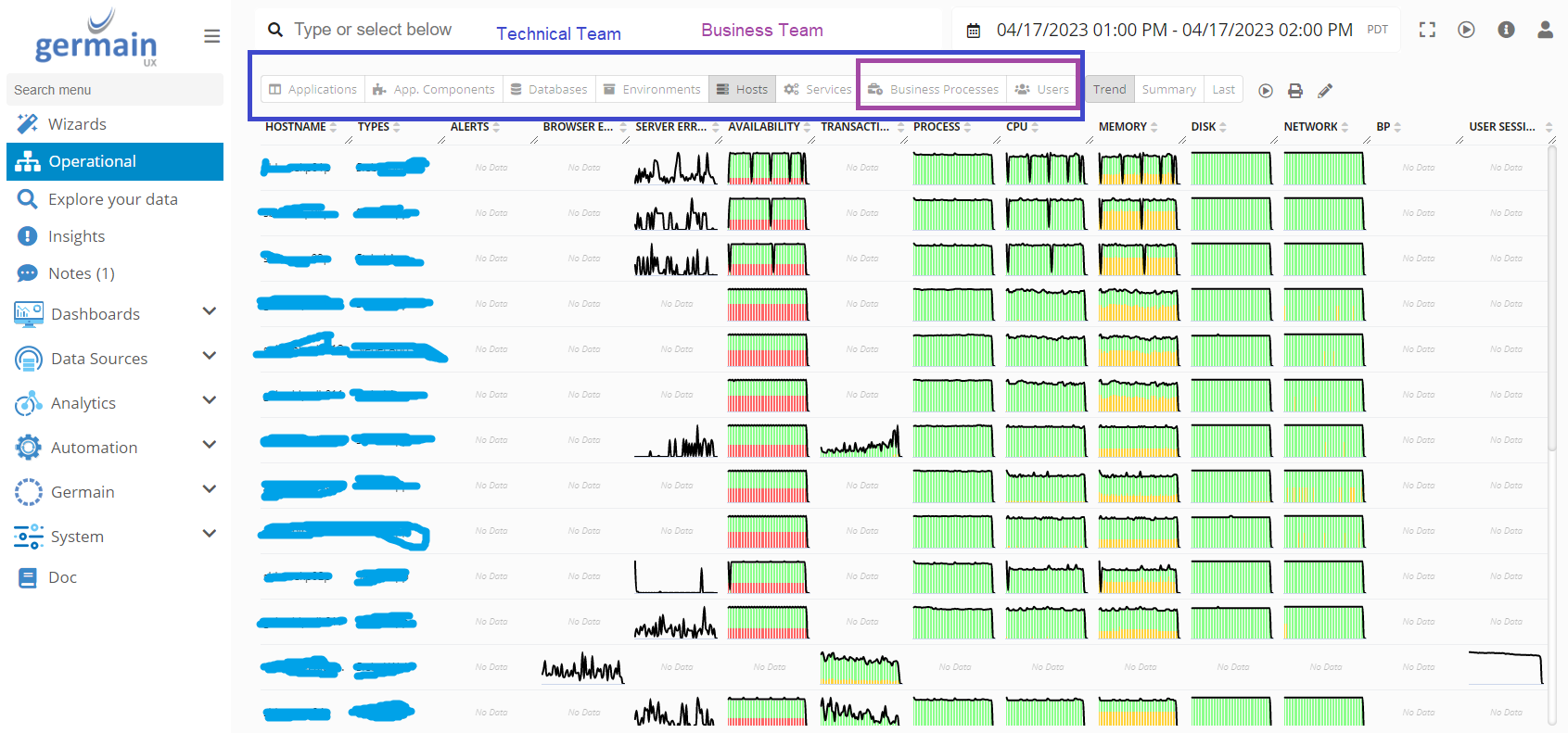The width and height of the screenshot is (1568, 733).
Task: Click the play icon beside Last
Action: 1266,91
